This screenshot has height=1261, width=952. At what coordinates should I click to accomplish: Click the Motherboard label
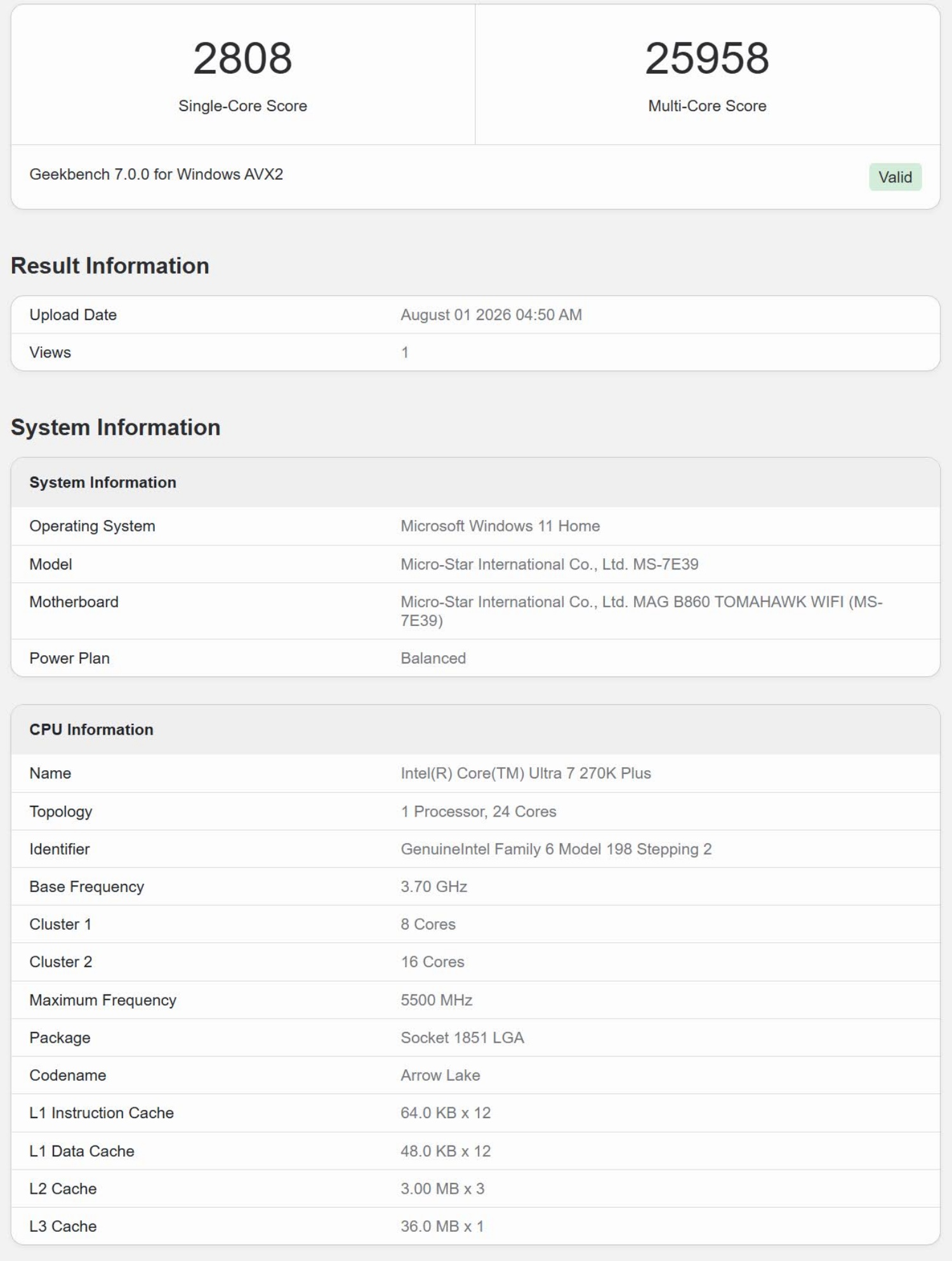(74, 602)
